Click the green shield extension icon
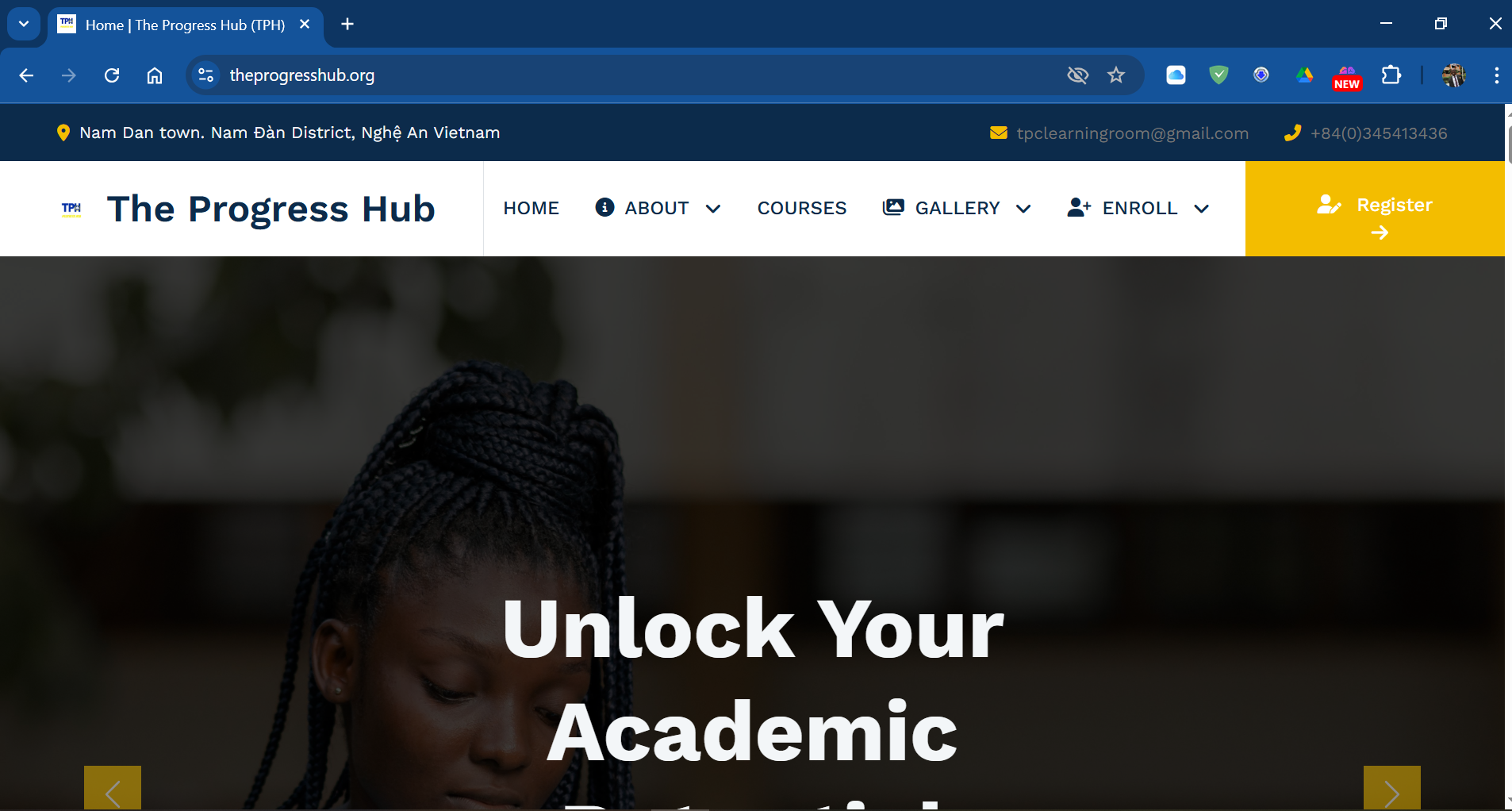Screen dimensions: 1512x811 click(1218, 75)
